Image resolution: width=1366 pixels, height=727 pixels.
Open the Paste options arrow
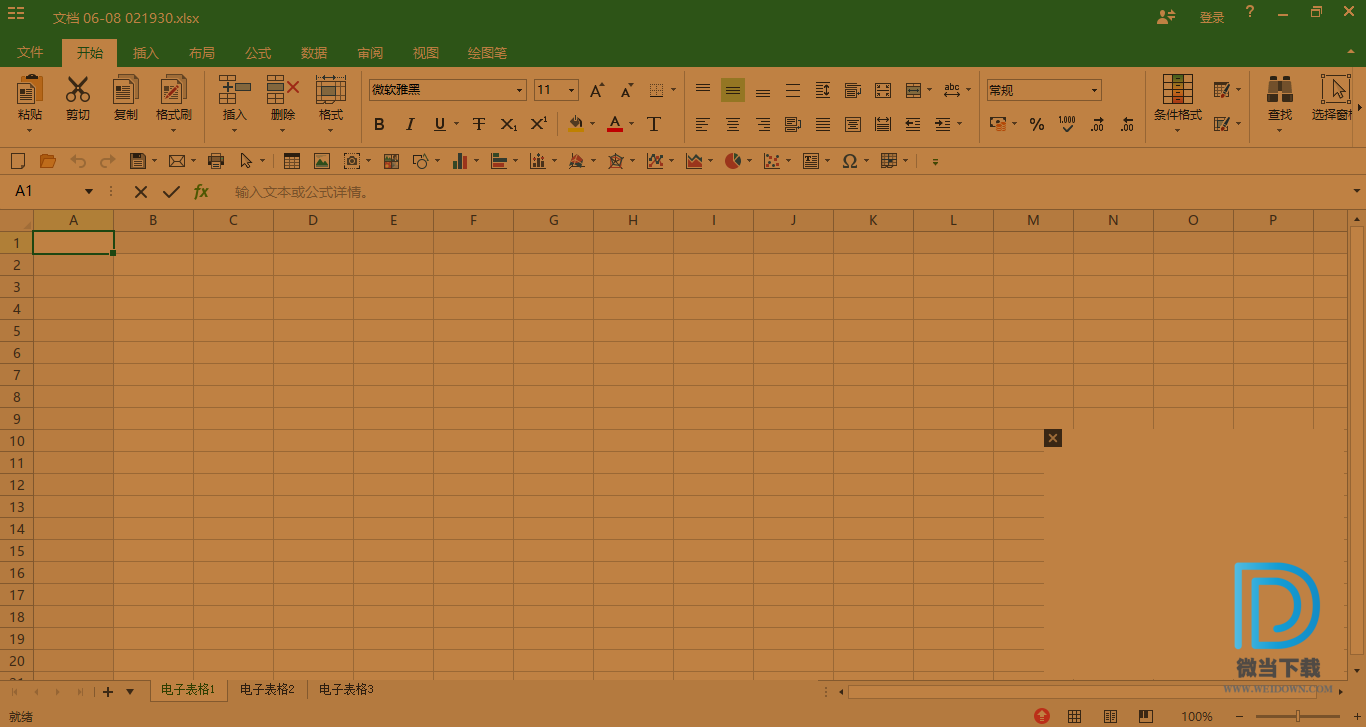(30, 129)
